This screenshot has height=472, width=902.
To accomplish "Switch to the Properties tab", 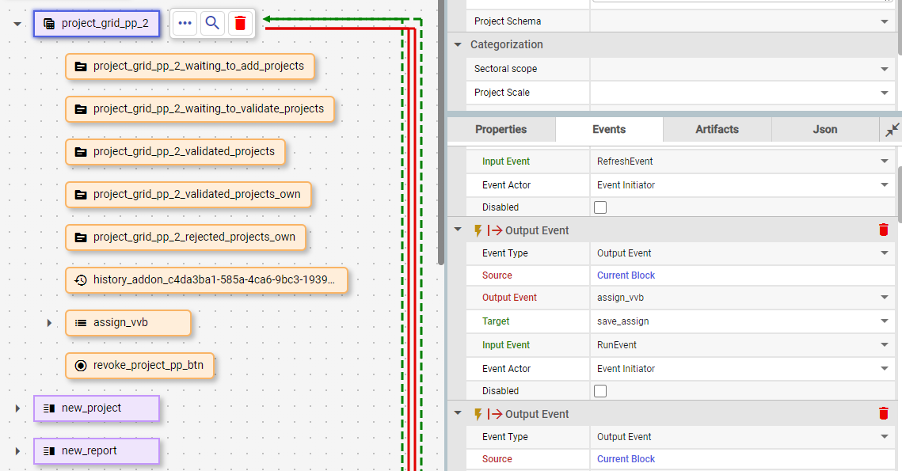I will 501,130.
